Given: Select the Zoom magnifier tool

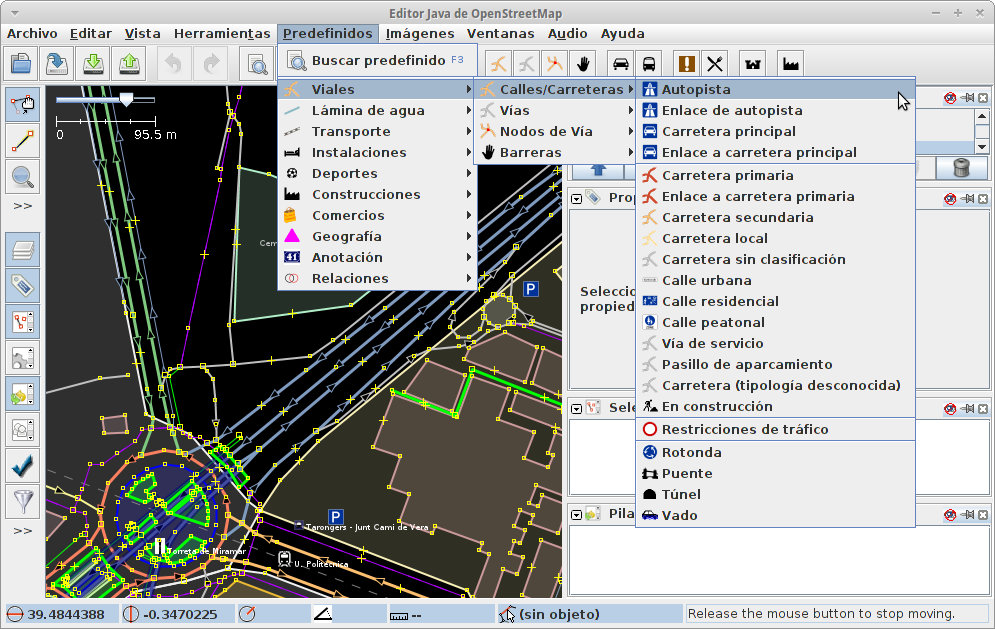Looking at the screenshot, I should 22,177.
